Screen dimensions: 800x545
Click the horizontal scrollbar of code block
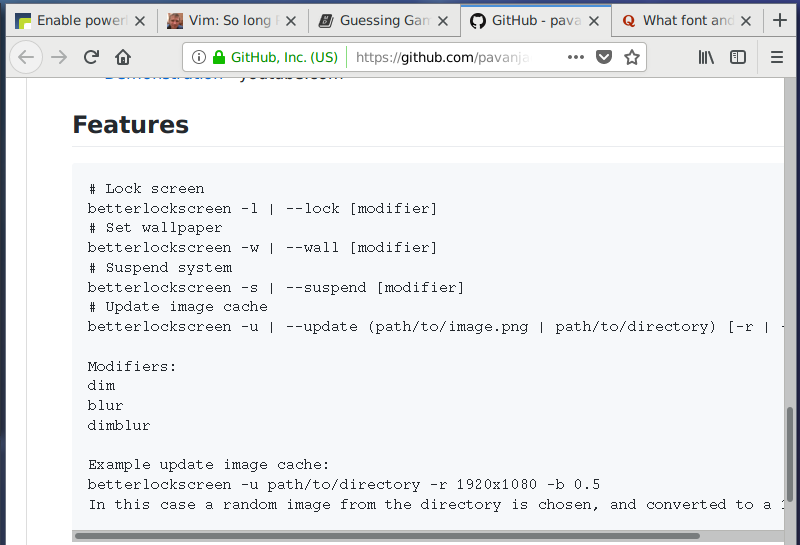[x=400, y=536]
